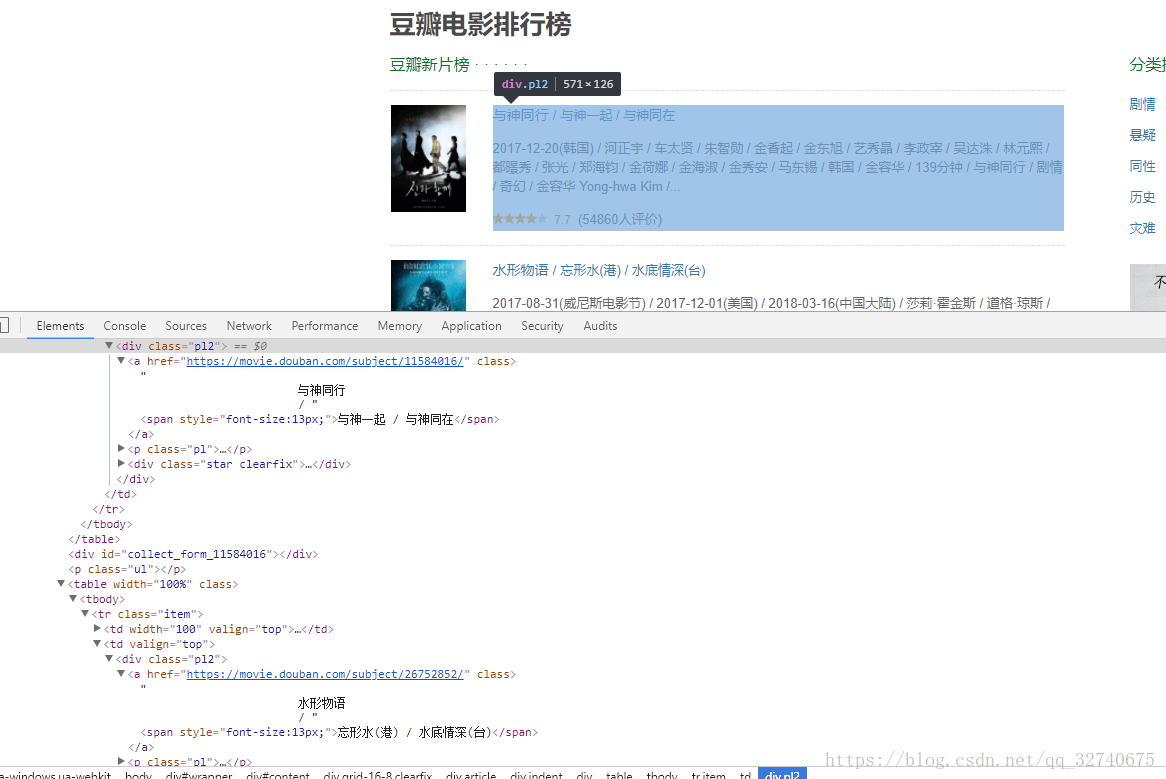The height and width of the screenshot is (779, 1166).
Task: Collapse the tr class="item" node
Action: [85, 613]
